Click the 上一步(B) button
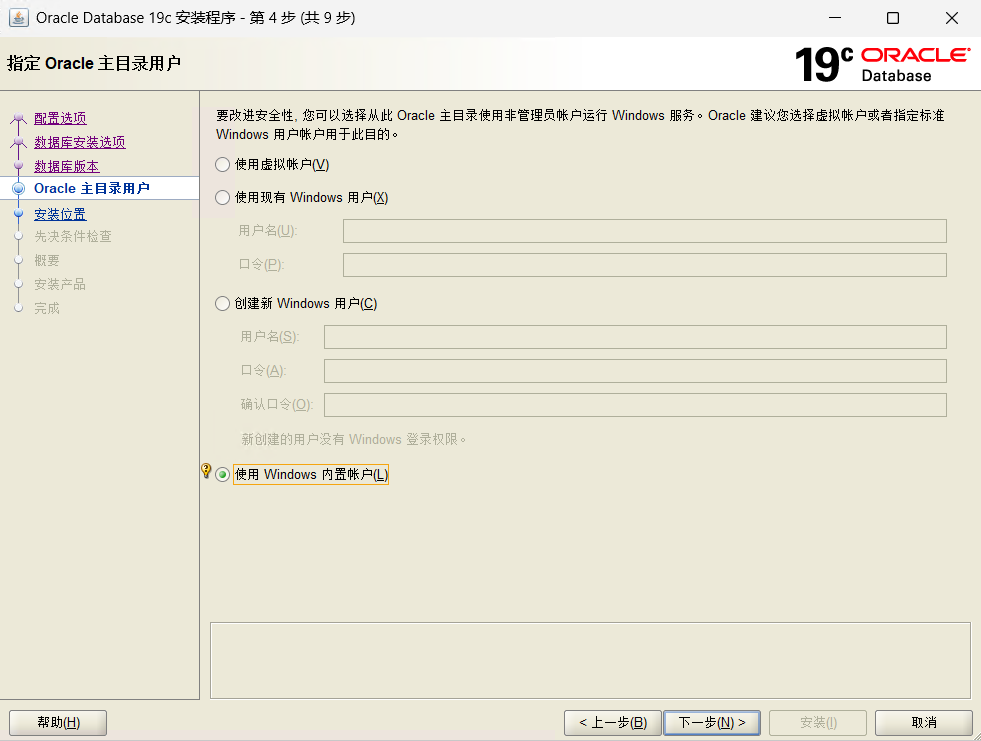 click(x=611, y=722)
